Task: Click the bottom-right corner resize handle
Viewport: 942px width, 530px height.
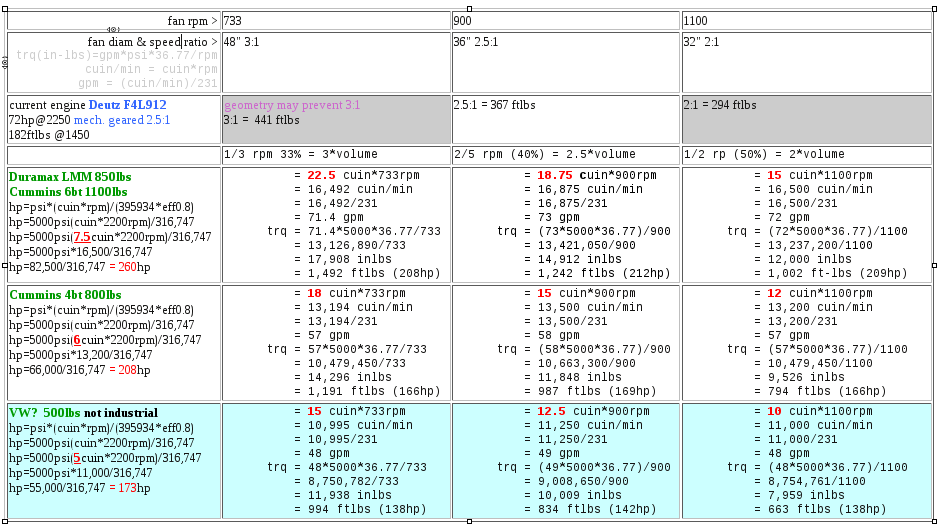Action: tap(935, 521)
